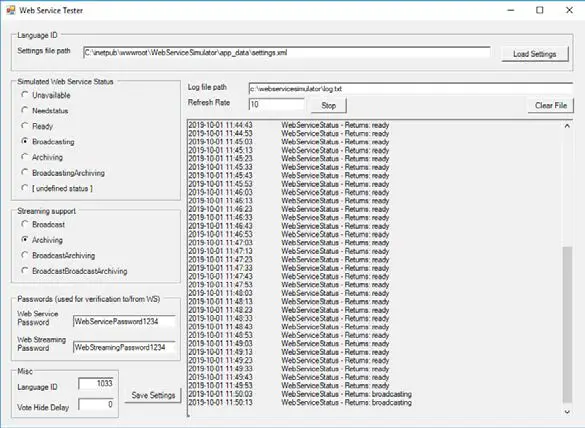Click the log entry timestamped 11:49:53
The height and width of the screenshot is (428, 585).
point(289,385)
